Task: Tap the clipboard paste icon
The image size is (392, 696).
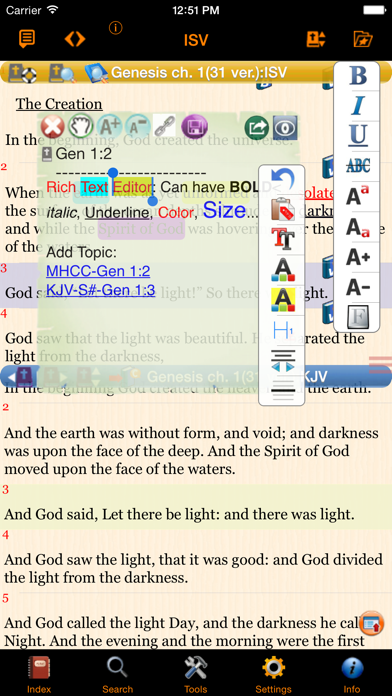Action: [283, 210]
